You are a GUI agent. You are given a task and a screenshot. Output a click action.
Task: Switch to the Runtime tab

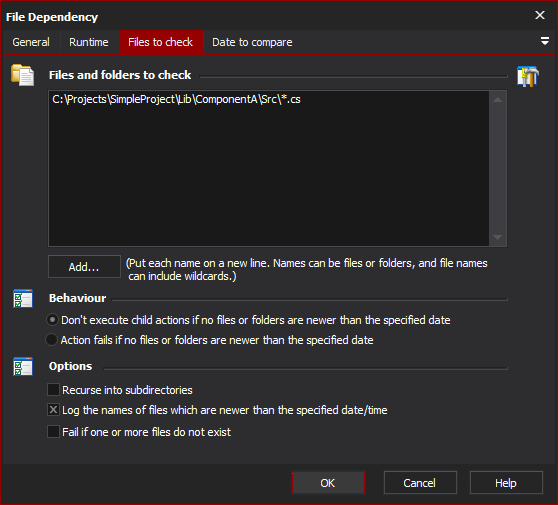pyautogui.click(x=89, y=42)
